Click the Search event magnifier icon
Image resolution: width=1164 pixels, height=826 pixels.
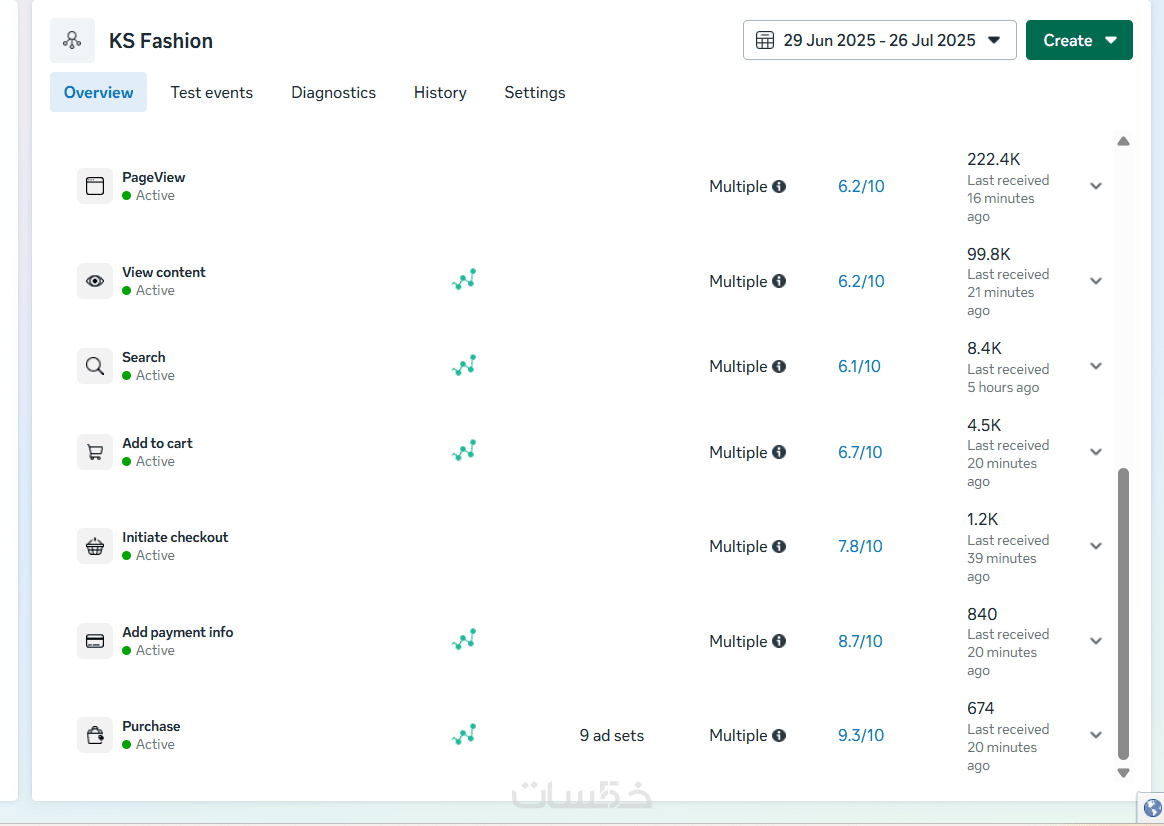coord(95,366)
